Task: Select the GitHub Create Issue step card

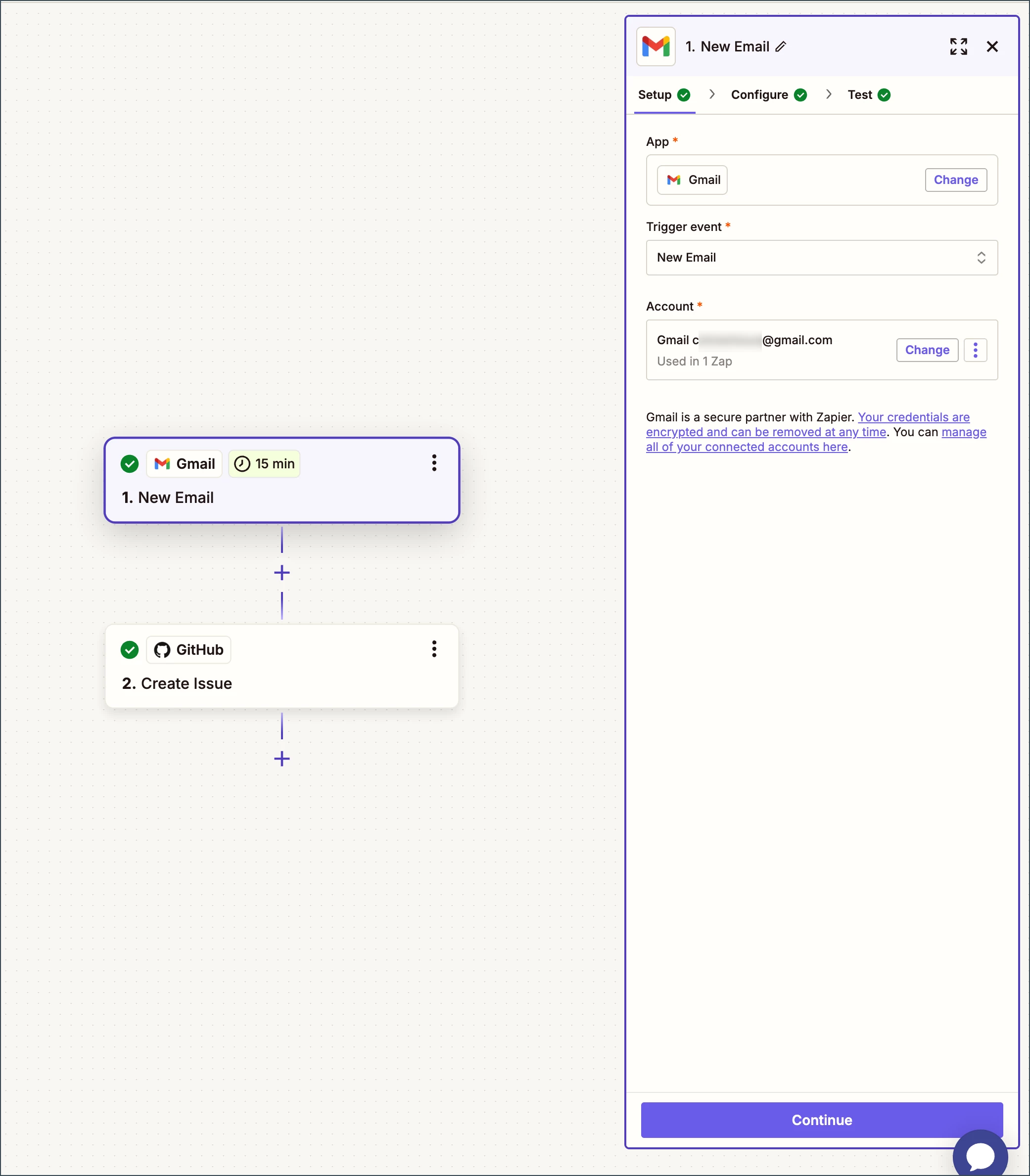Action: click(281, 666)
